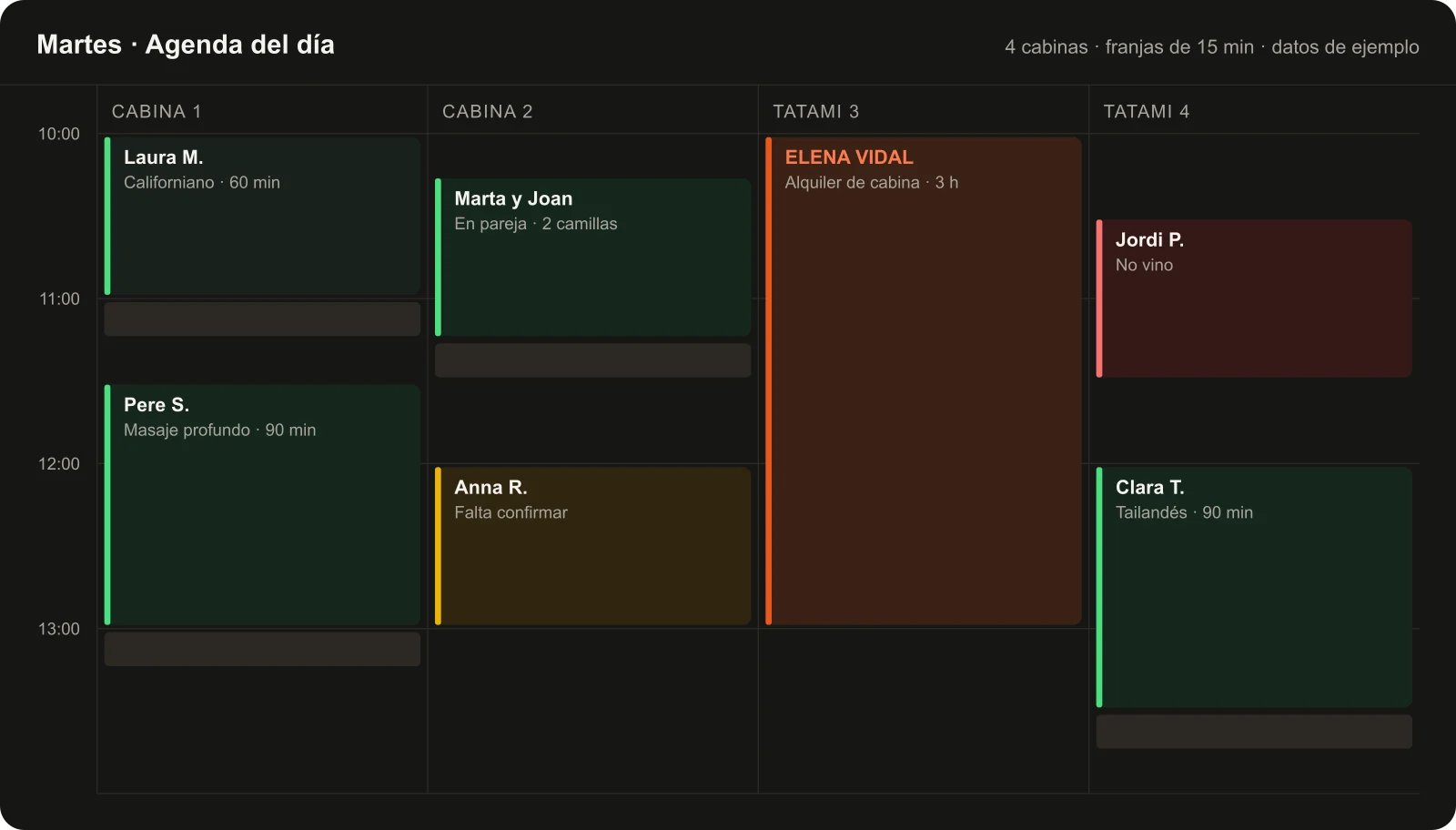Open Clara T. Thai massage appointment
Viewport: 1456px width, 830px height.
[x=1254, y=587]
